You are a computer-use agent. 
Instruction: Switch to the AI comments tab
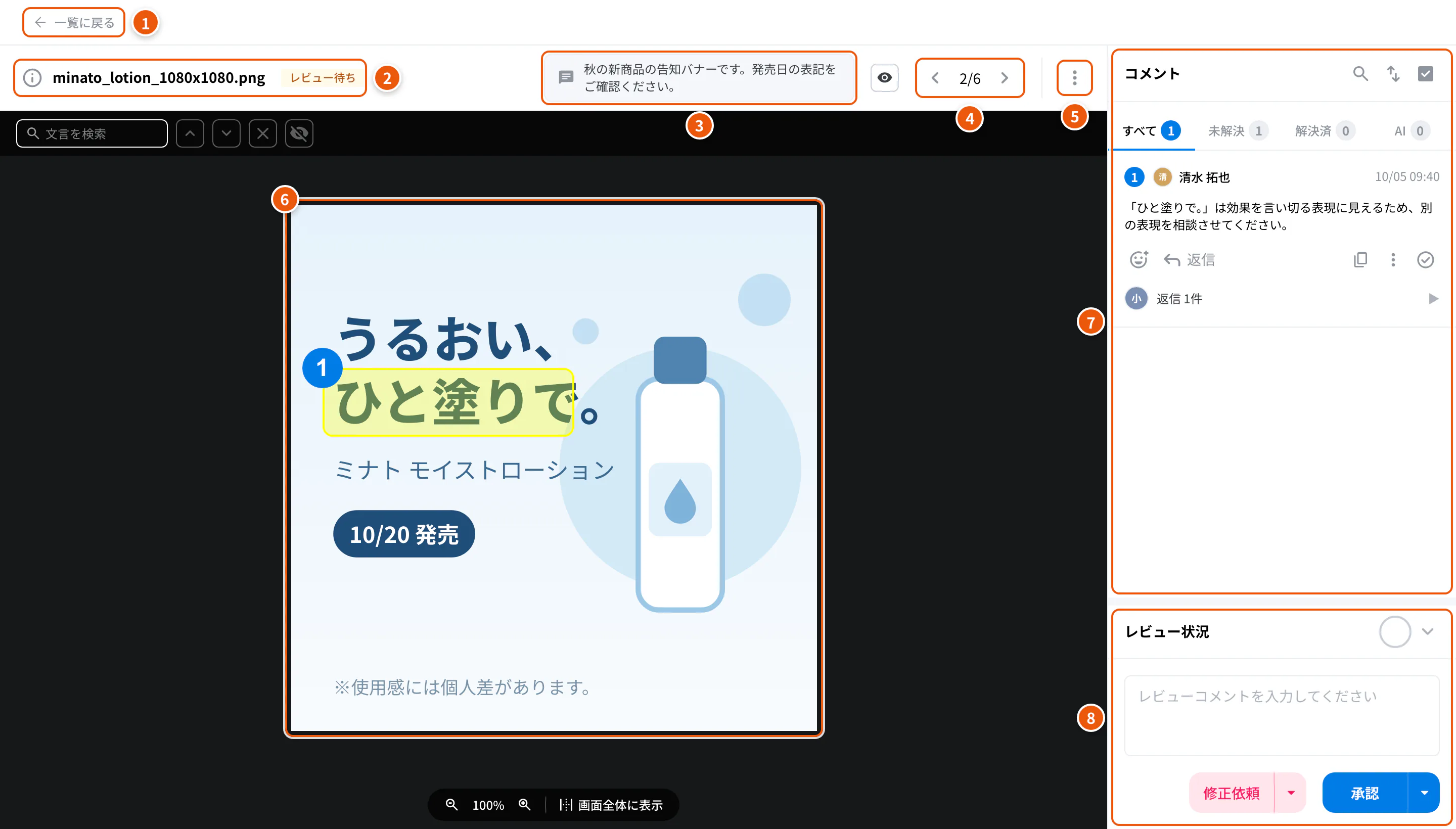pos(1412,131)
